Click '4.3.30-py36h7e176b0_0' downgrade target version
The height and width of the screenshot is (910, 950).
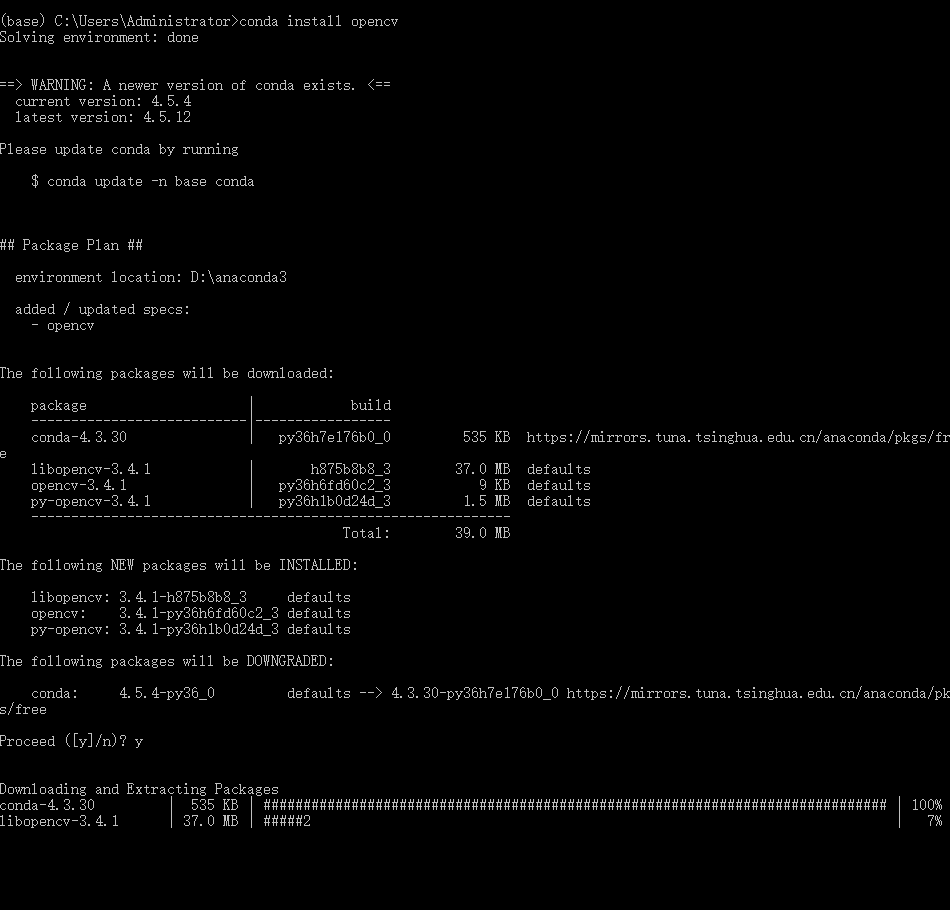coord(475,693)
